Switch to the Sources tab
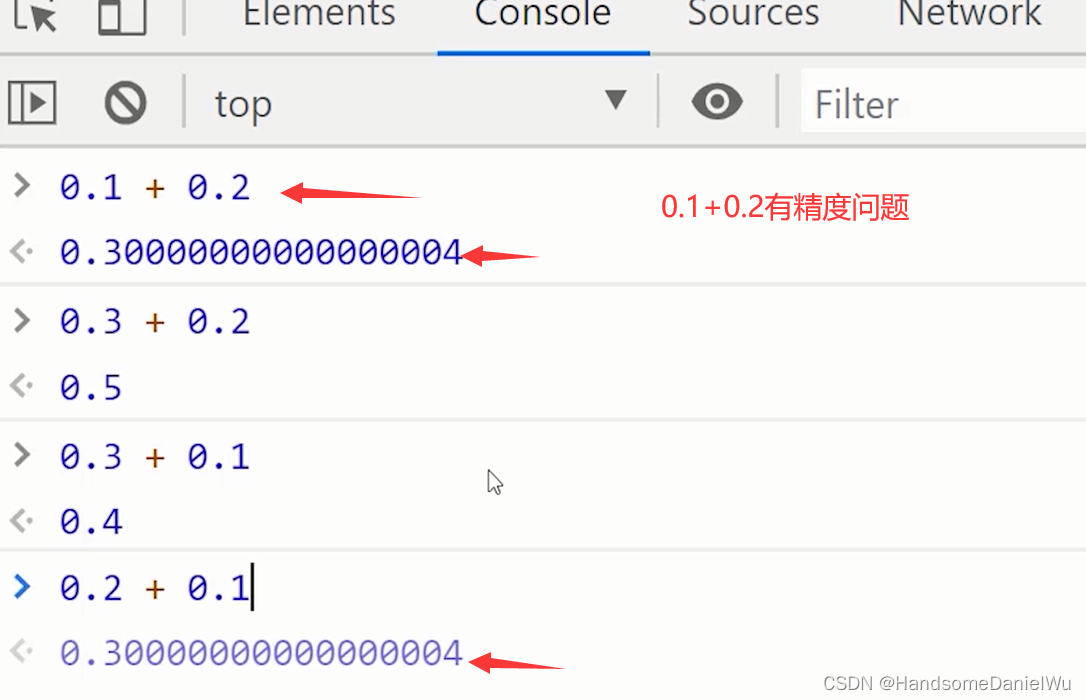The image size is (1086, 700). (x=753, y=15)
